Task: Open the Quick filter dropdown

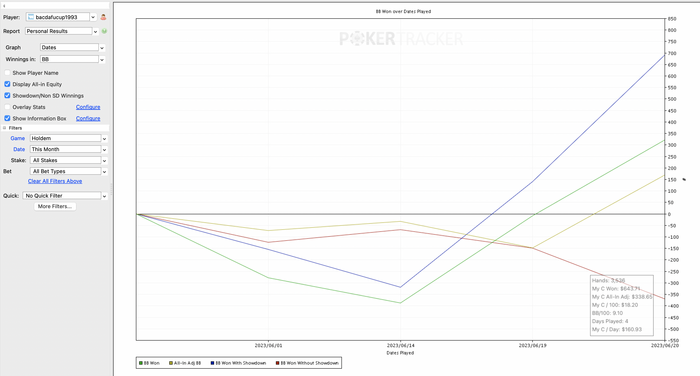Action: pyautogui.click(x=104, y=196)
